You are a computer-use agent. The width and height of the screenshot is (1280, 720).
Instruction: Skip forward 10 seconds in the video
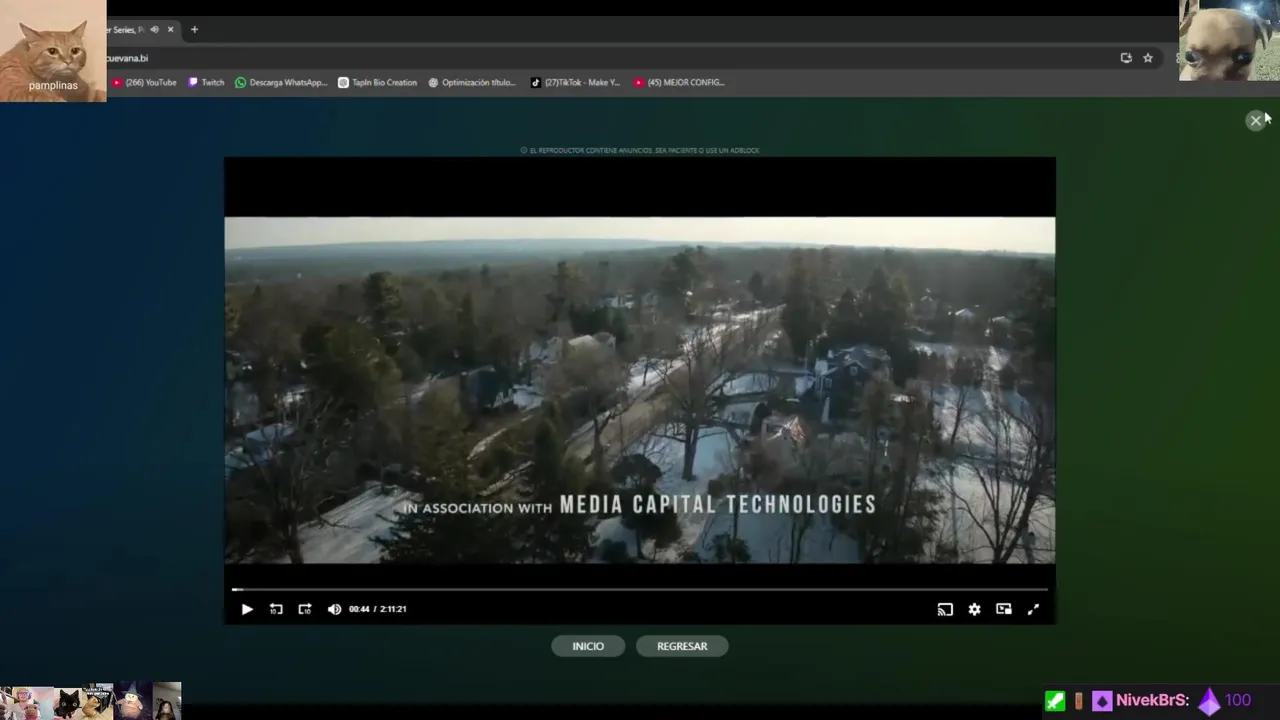point(305,609)
